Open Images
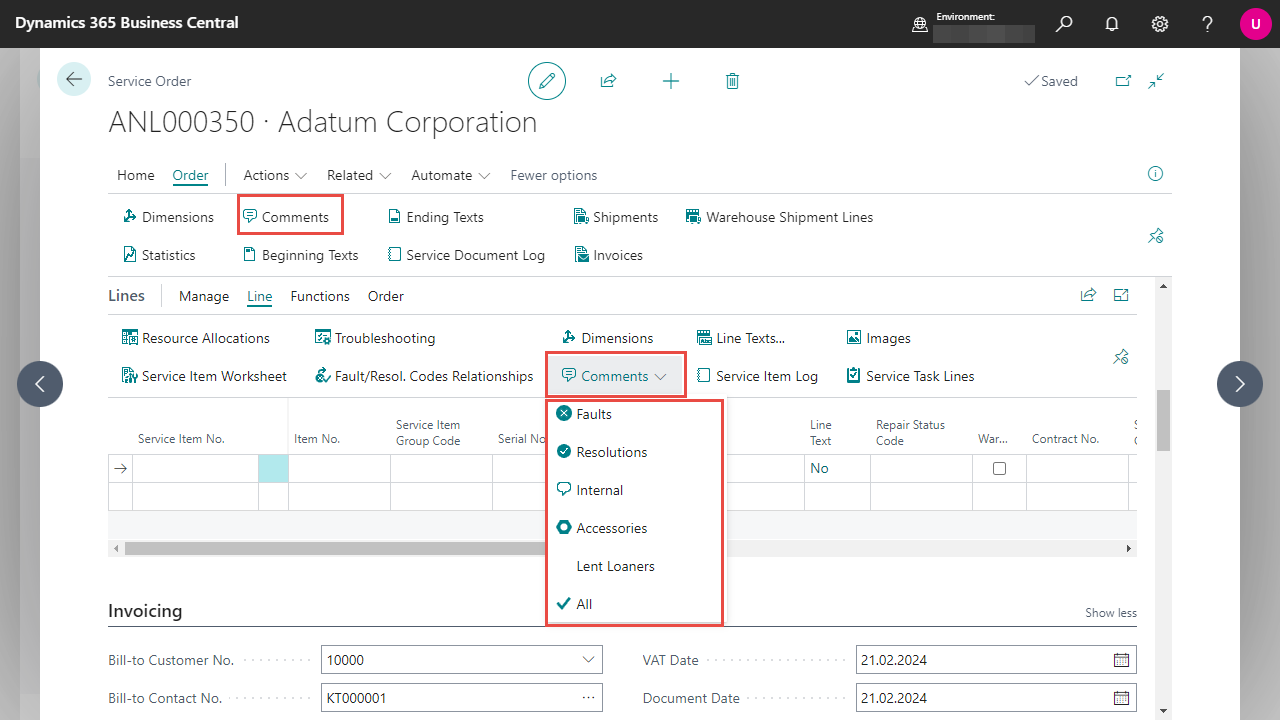Viewport: 1280px width, 720px height. [x=878, y=338]
